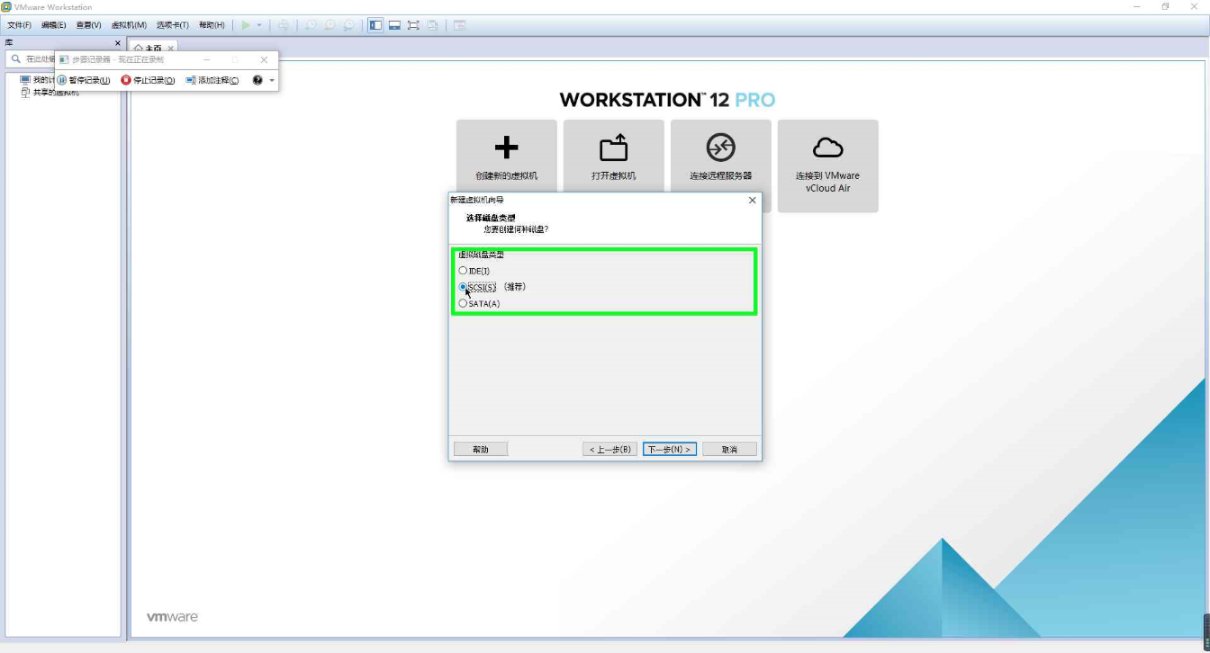
Task: Expand the power options dropdown arrow
Action: (x=259, y=25)
